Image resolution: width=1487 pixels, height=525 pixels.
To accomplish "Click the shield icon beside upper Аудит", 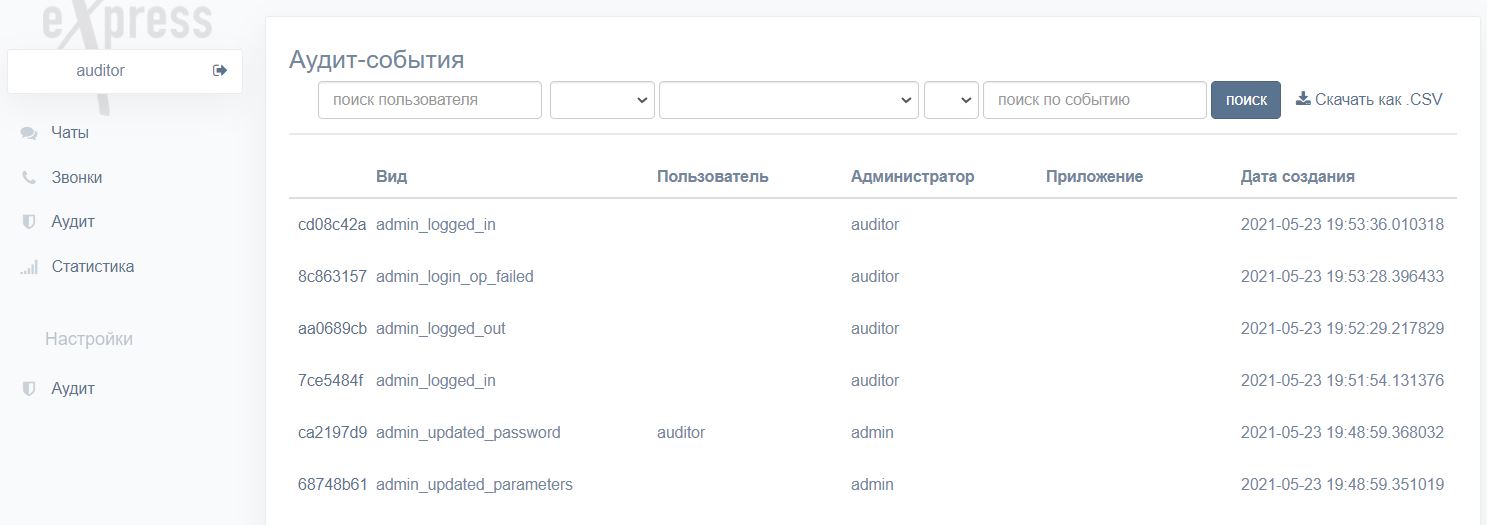I will coord(29,222).
